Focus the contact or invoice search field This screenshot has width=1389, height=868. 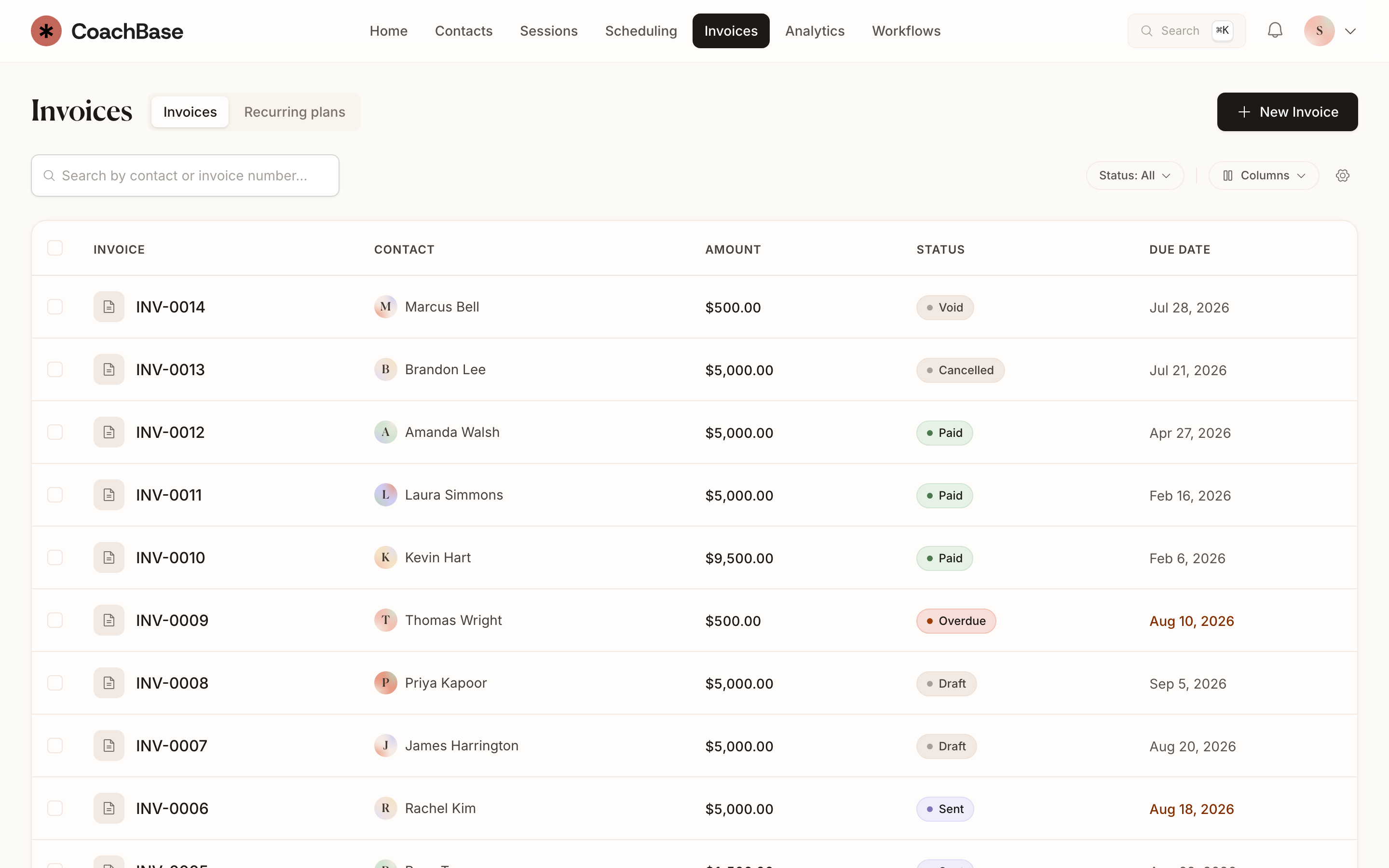[185, 176]
